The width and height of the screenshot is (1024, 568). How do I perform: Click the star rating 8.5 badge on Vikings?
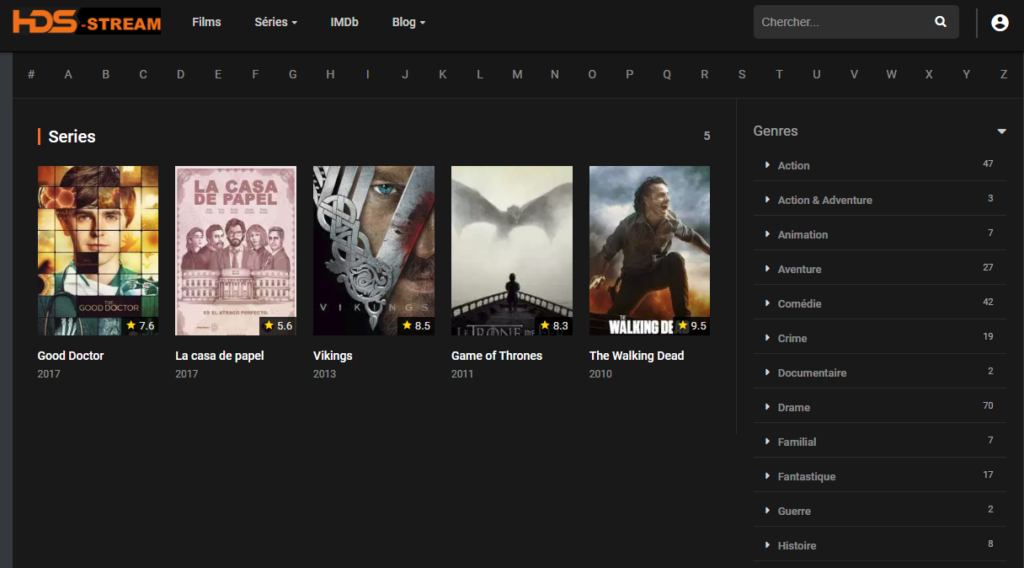416,326
